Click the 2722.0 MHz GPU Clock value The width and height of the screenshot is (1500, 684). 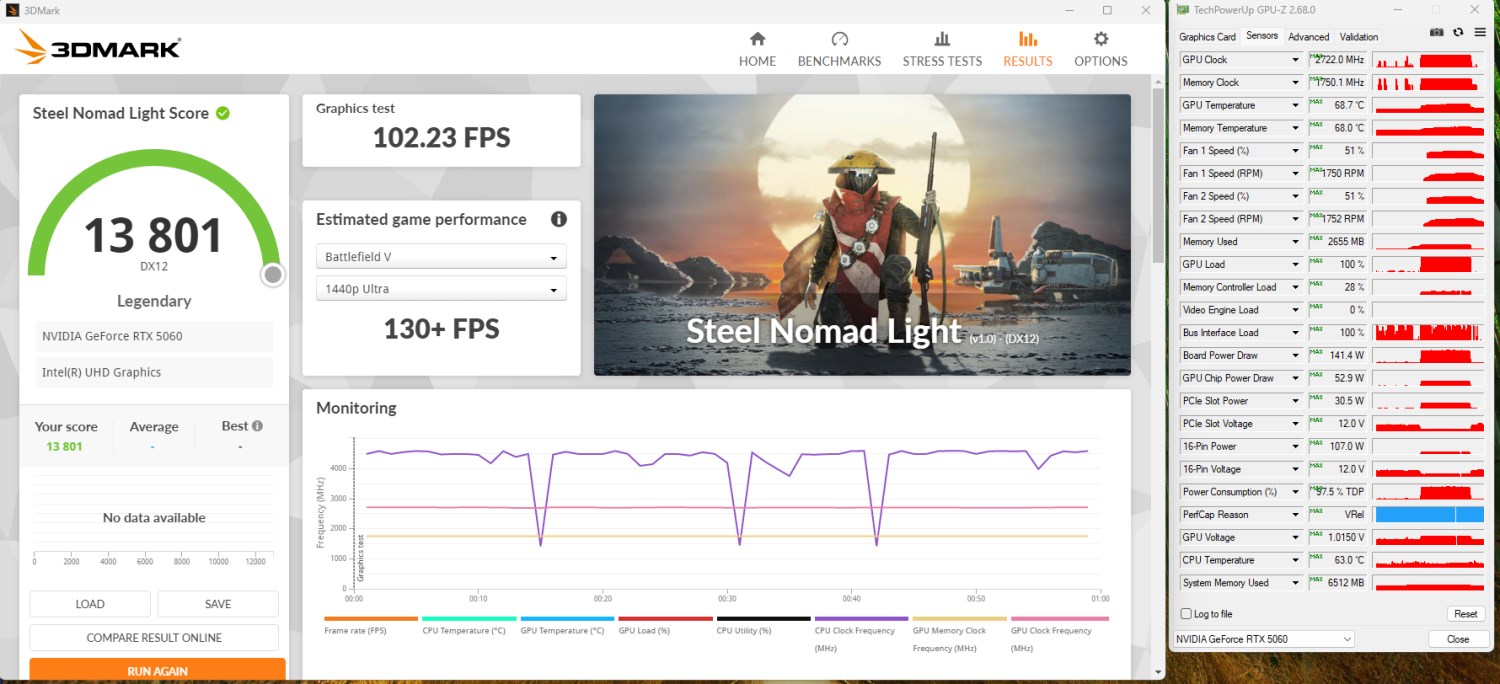pyautogui.click(x=1337, y=60)
